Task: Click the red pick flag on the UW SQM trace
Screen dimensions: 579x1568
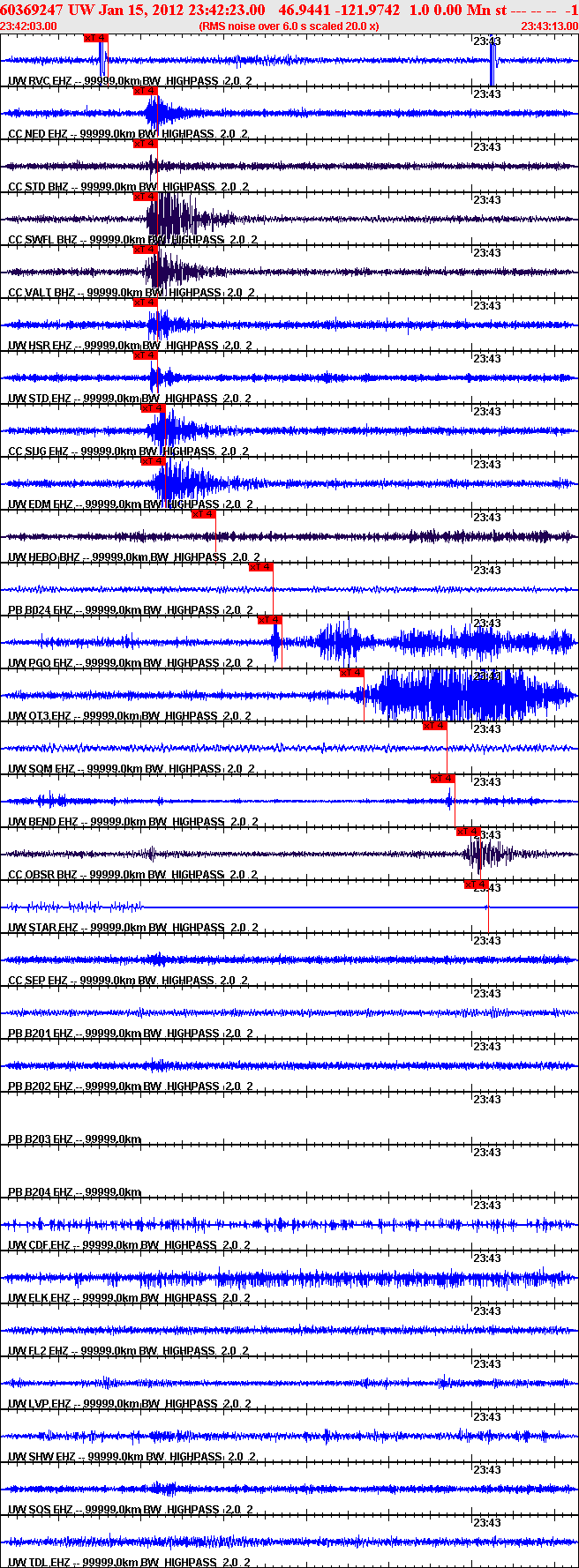Action: tap(435, 726)
